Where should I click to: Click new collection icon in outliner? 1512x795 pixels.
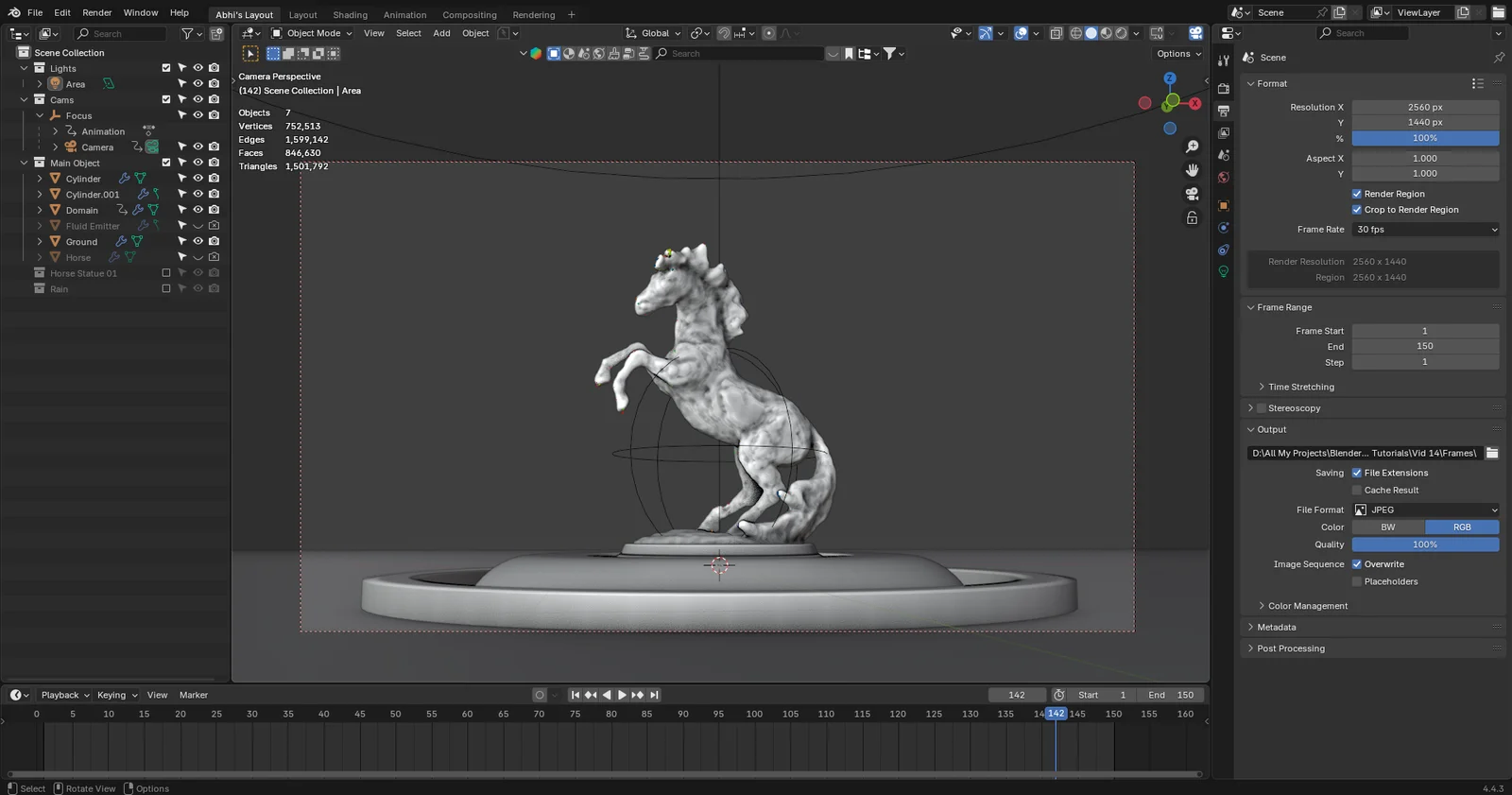point(216,34)
